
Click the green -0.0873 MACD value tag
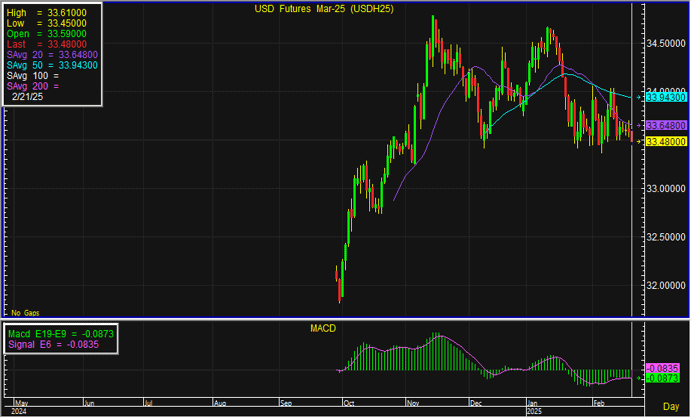(x=661, y=378)
